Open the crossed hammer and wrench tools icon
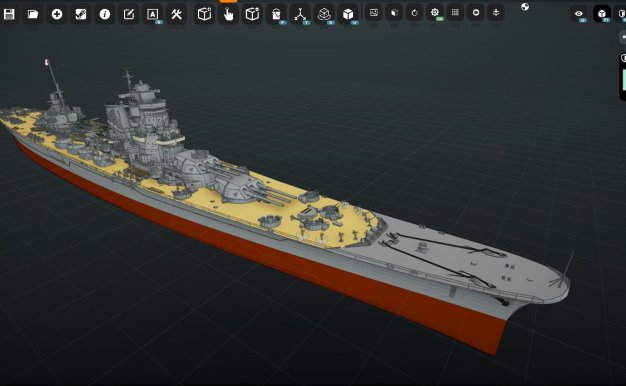Viewport: 626px width, 386px height. [x=176, y=14]
